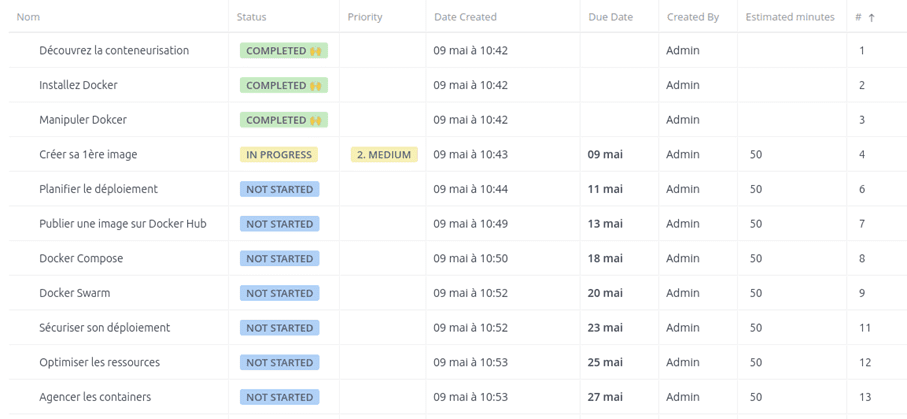Image resolution: width=907 pixels, height=419 pixels.
Task: Click the 09 mai due date of Créer sa 1ère image
Action: (x=605, y=155)
